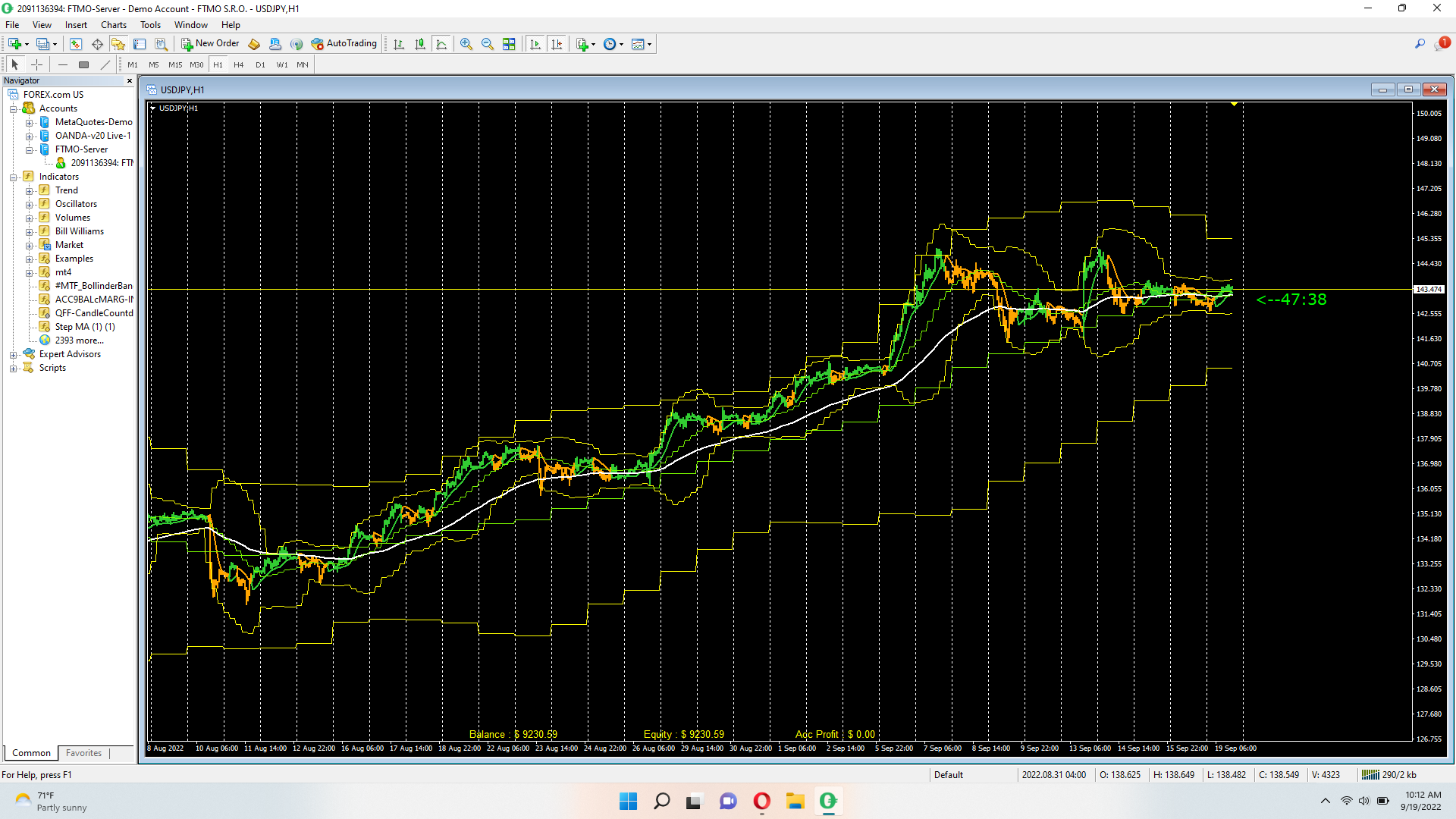Click the 2393 more... indicators link

79,340
